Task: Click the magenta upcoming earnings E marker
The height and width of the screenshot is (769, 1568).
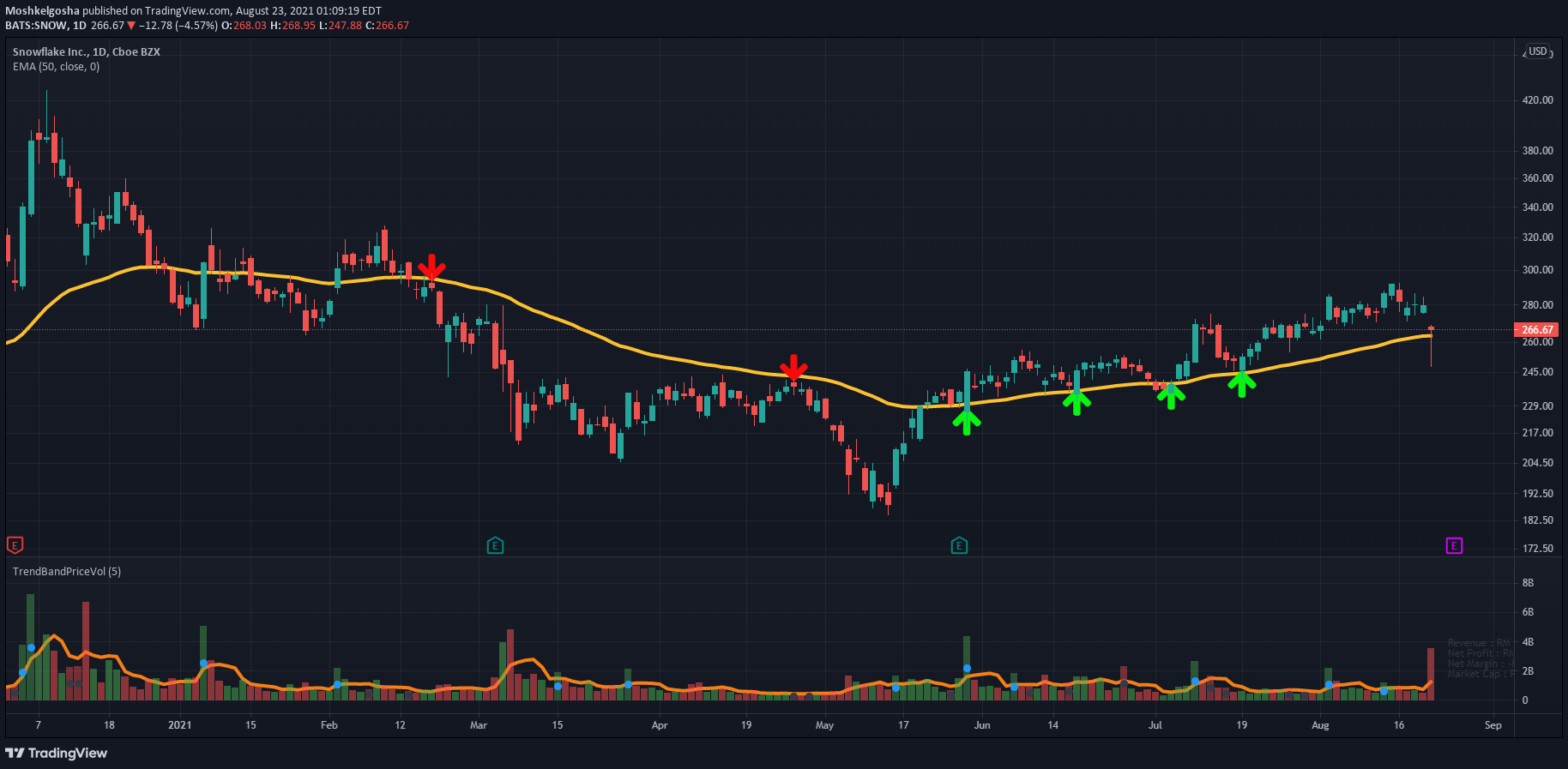Action: point(1454,545)
